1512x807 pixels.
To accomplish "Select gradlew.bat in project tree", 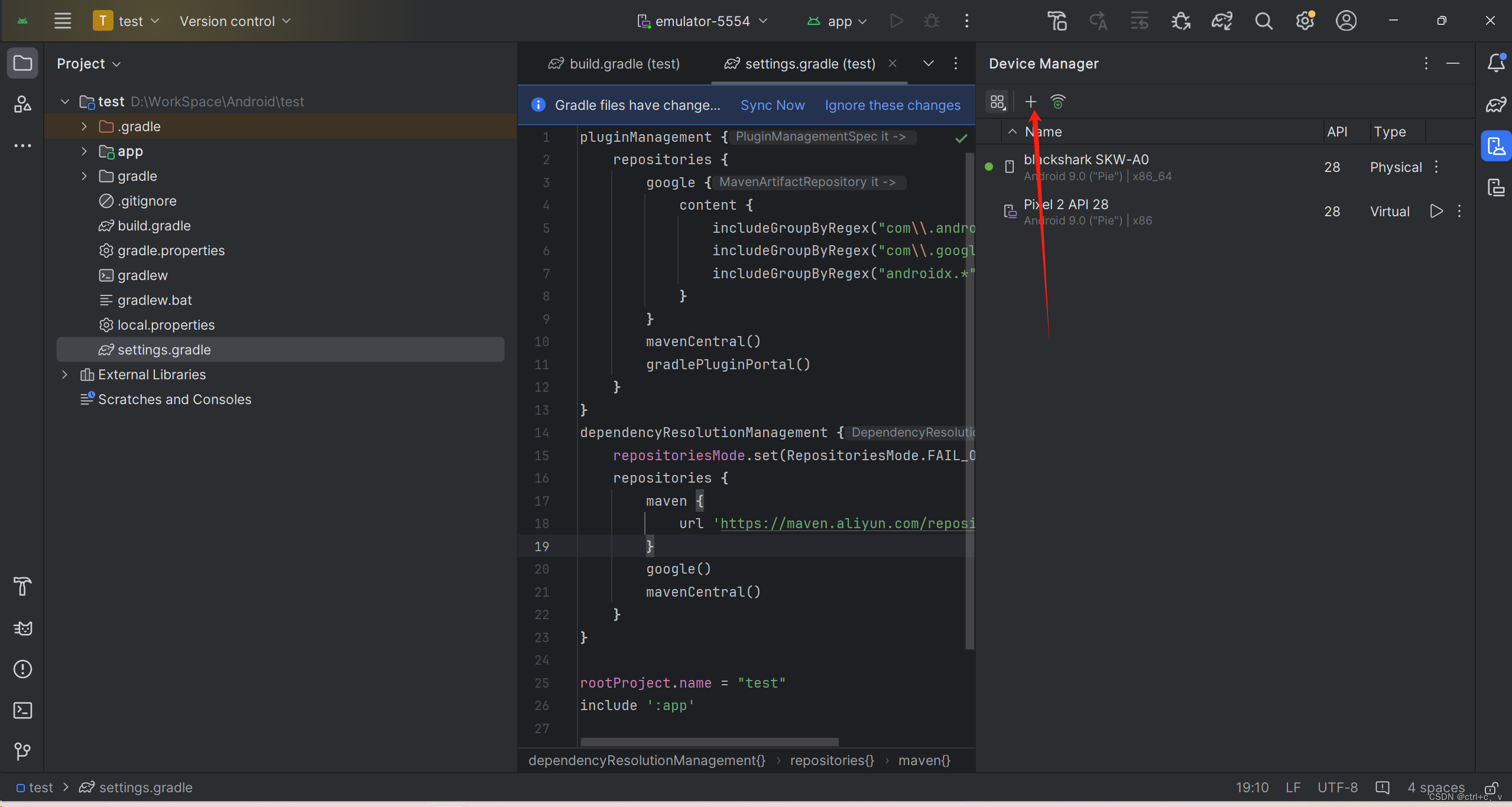I will point(155,300).
